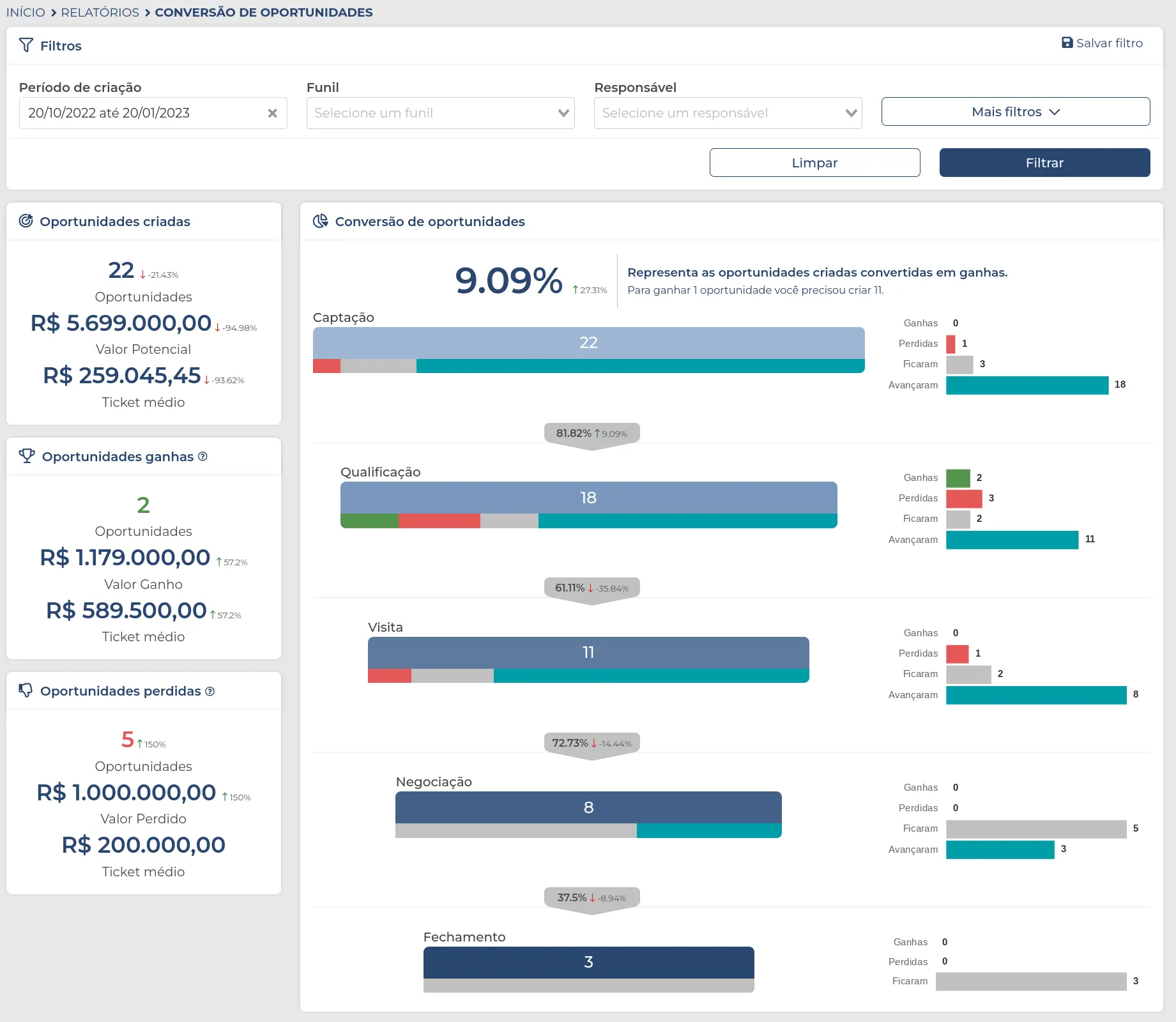The width and height of the screenshot is (1176, 1022).
Task: Click the Qualificação green Ganhas bar
Action: 958,478
